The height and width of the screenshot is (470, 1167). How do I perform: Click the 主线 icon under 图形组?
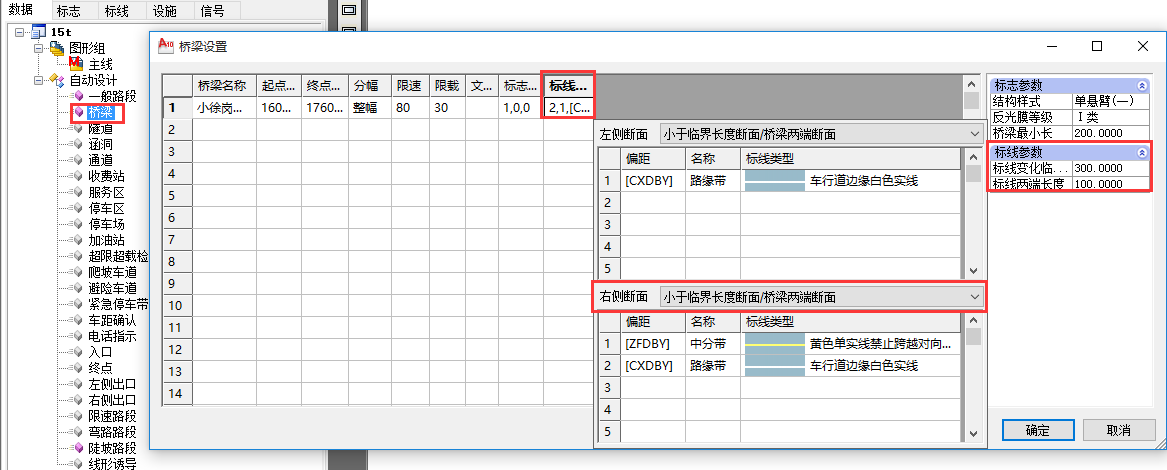[x=75, y=64]
